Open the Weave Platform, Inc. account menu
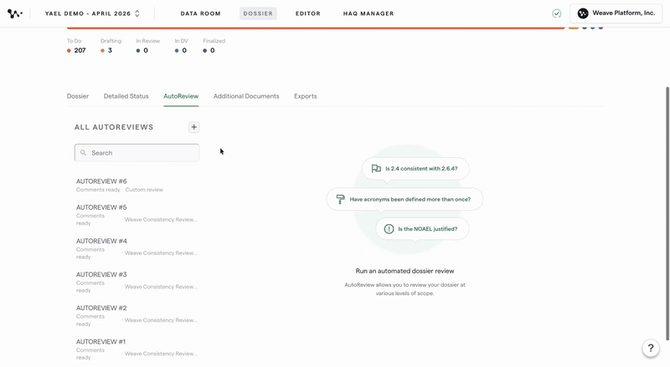This screenshot has height=367, width=670. pyautogui.click(x=616, y=13)
